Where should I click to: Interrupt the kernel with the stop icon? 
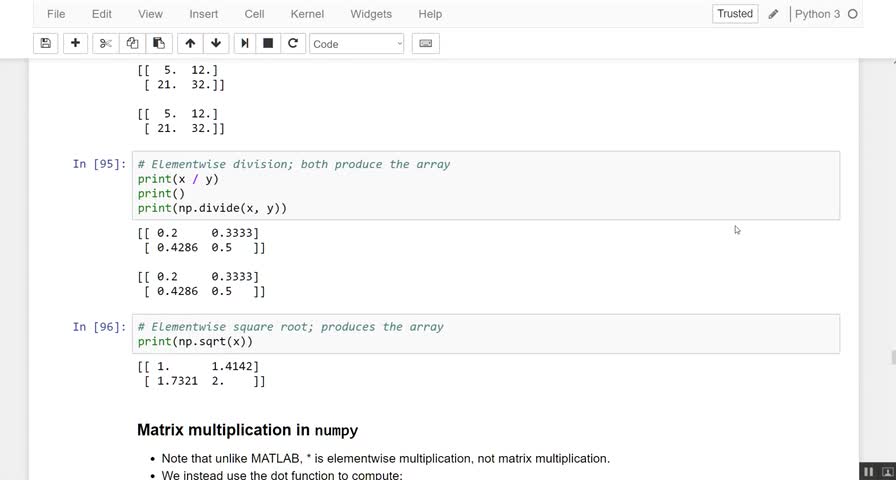pyautogui.click(x=268, y=43)
